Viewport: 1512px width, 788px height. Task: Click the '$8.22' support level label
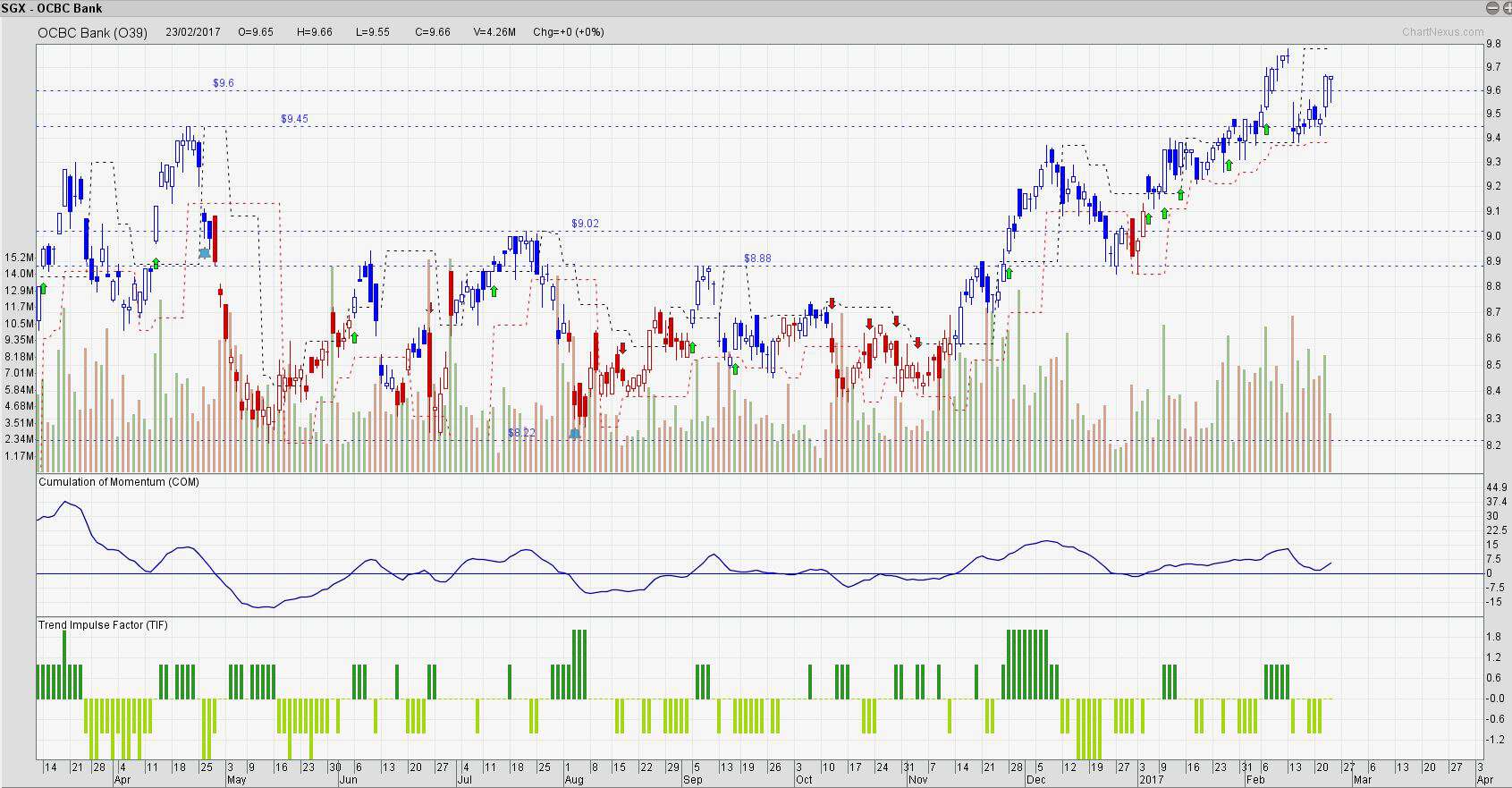tap(521, 433)
